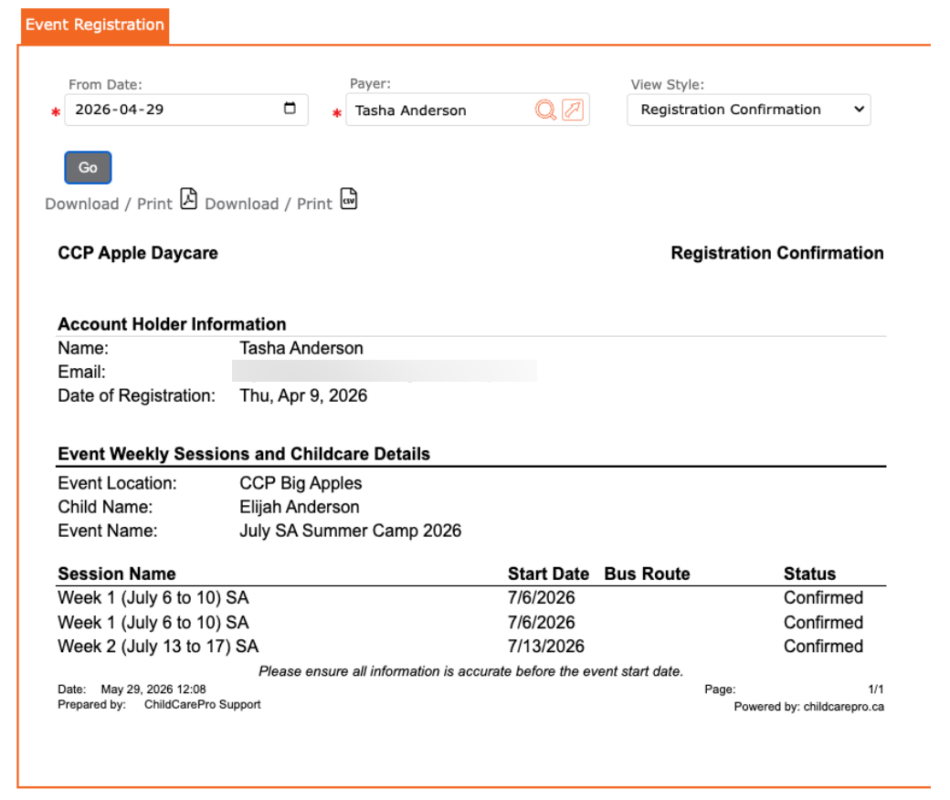Click the Registration Confirmation report title
This screenshot has height=800, width=950.
coord(777,253)
